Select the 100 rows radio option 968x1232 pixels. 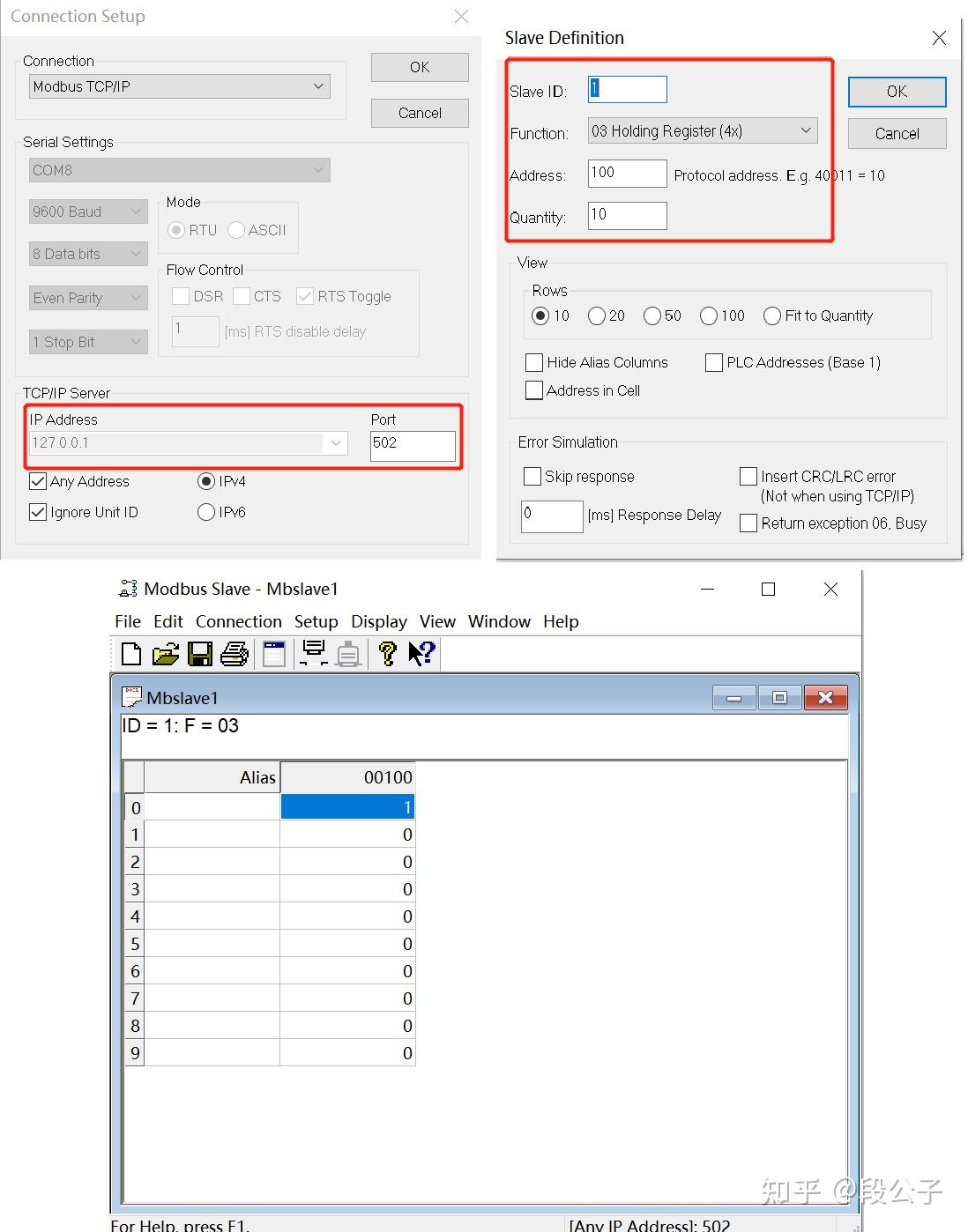coord(709,315)
